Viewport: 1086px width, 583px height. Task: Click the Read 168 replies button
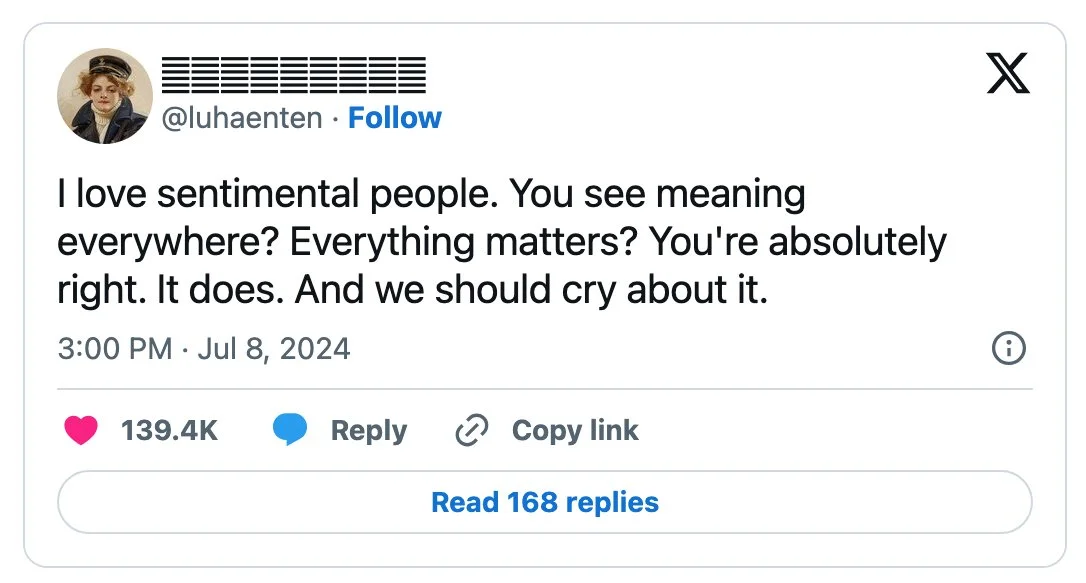[544, 501]
